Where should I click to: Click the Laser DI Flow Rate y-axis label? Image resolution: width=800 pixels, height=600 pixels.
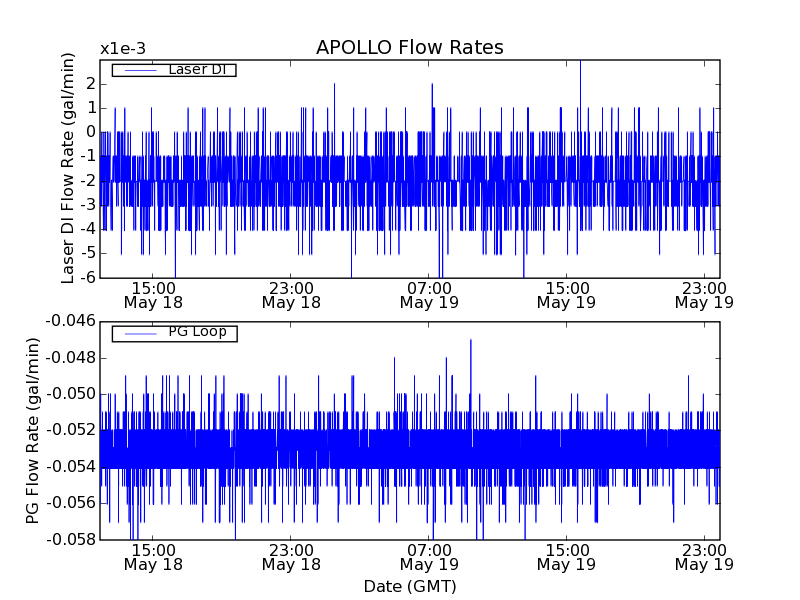pyautogui.click(x=68, y=168)
